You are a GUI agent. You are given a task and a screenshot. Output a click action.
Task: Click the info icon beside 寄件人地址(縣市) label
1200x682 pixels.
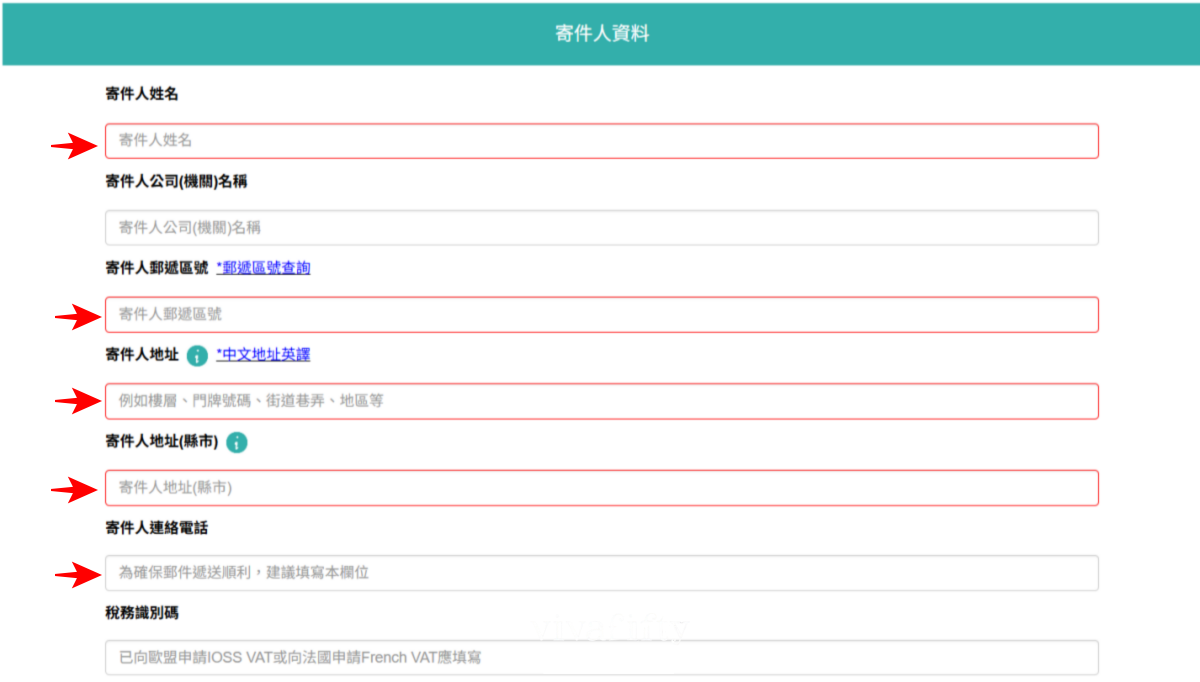(x=237, y=442)
